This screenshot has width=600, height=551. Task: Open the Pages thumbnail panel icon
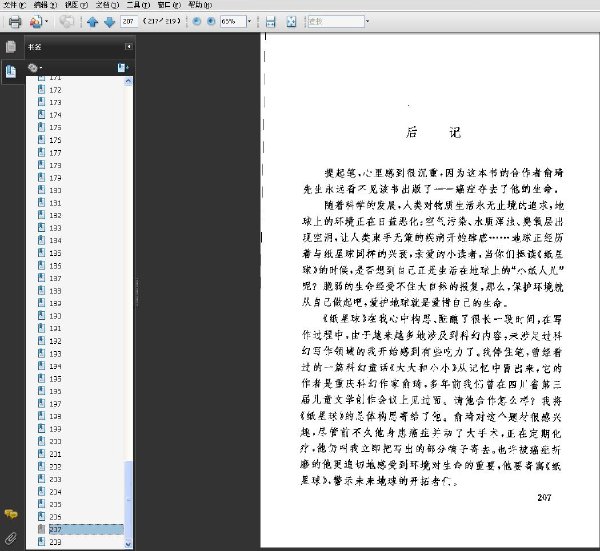click(x=11, y=47)
